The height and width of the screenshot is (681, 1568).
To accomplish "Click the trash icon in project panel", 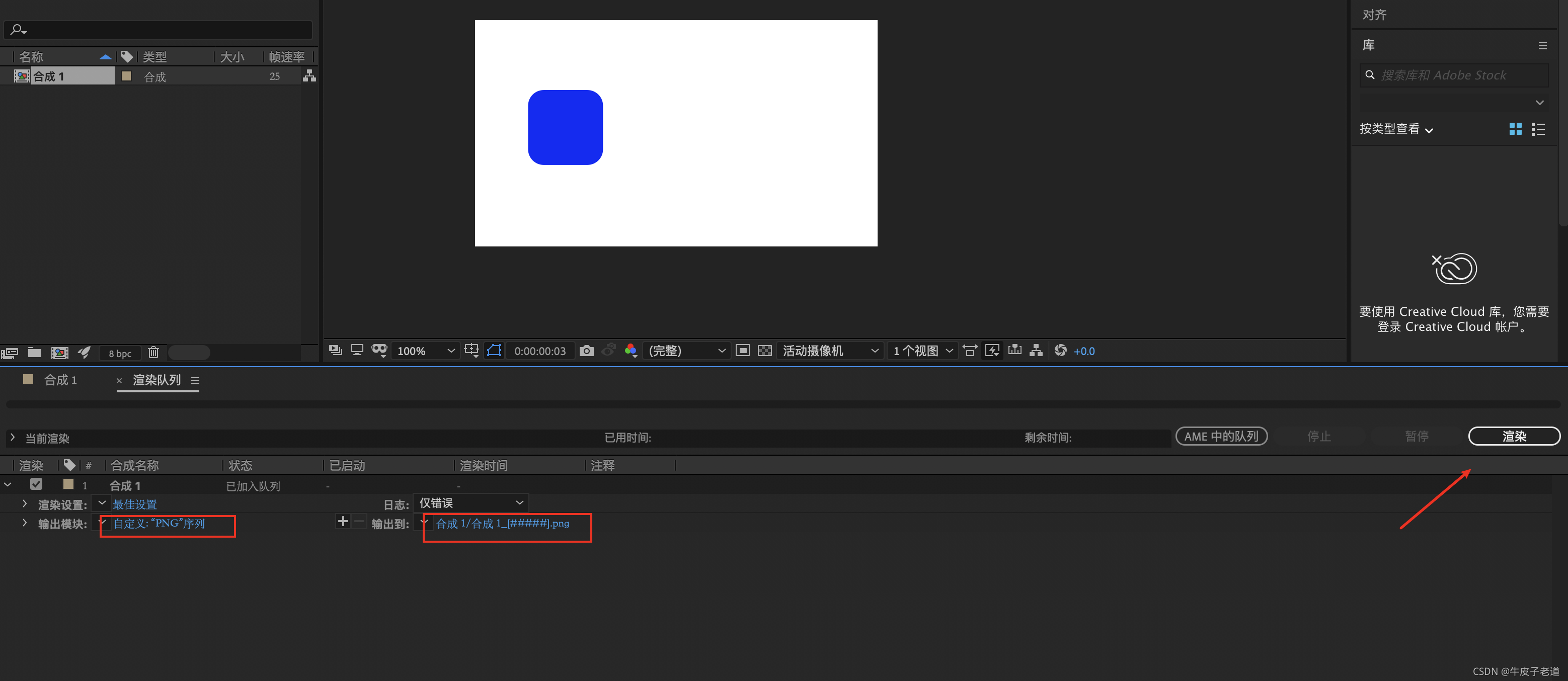I will [153, 353].
